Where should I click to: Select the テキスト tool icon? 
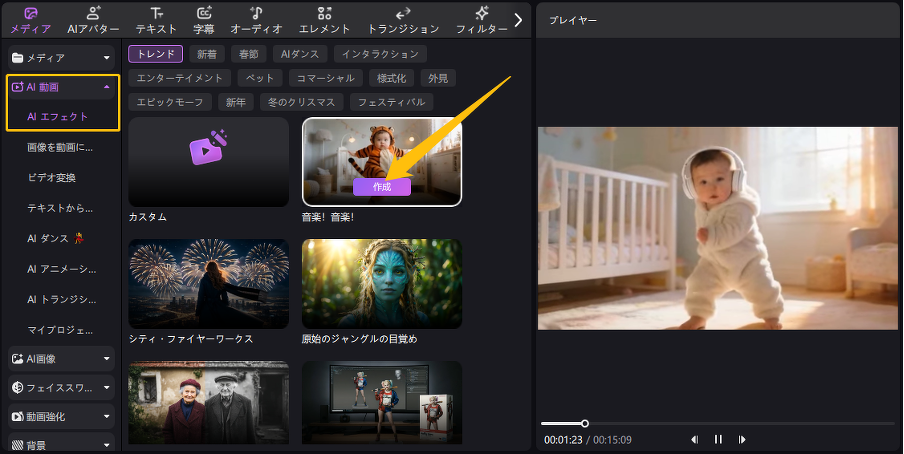pyautogui.click(x=155, y=13)
